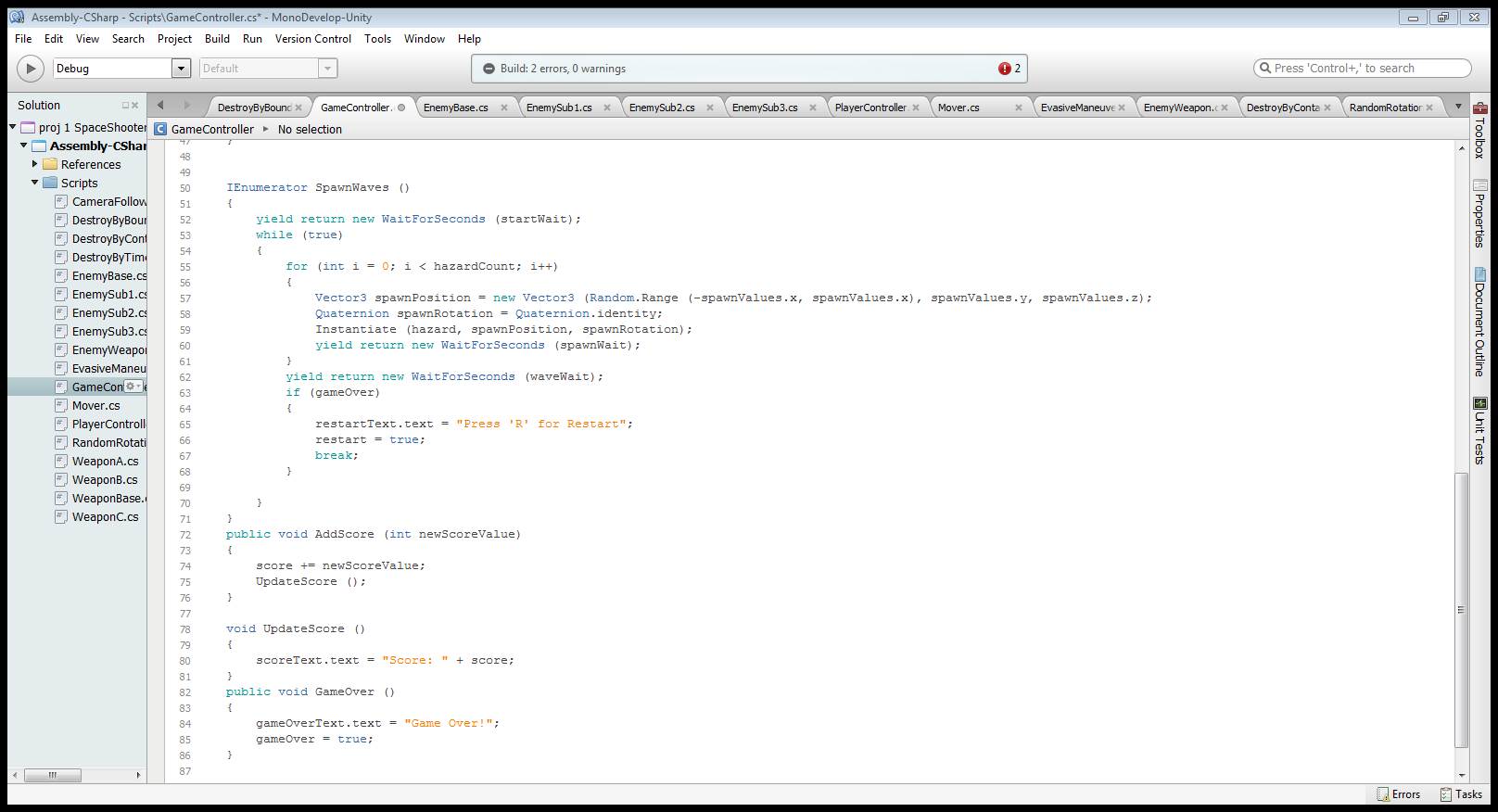Click the EnemyWeapon file icon in tree
Image resolution: width=1498 pixels, height=812 pixels.
point(61,349)
